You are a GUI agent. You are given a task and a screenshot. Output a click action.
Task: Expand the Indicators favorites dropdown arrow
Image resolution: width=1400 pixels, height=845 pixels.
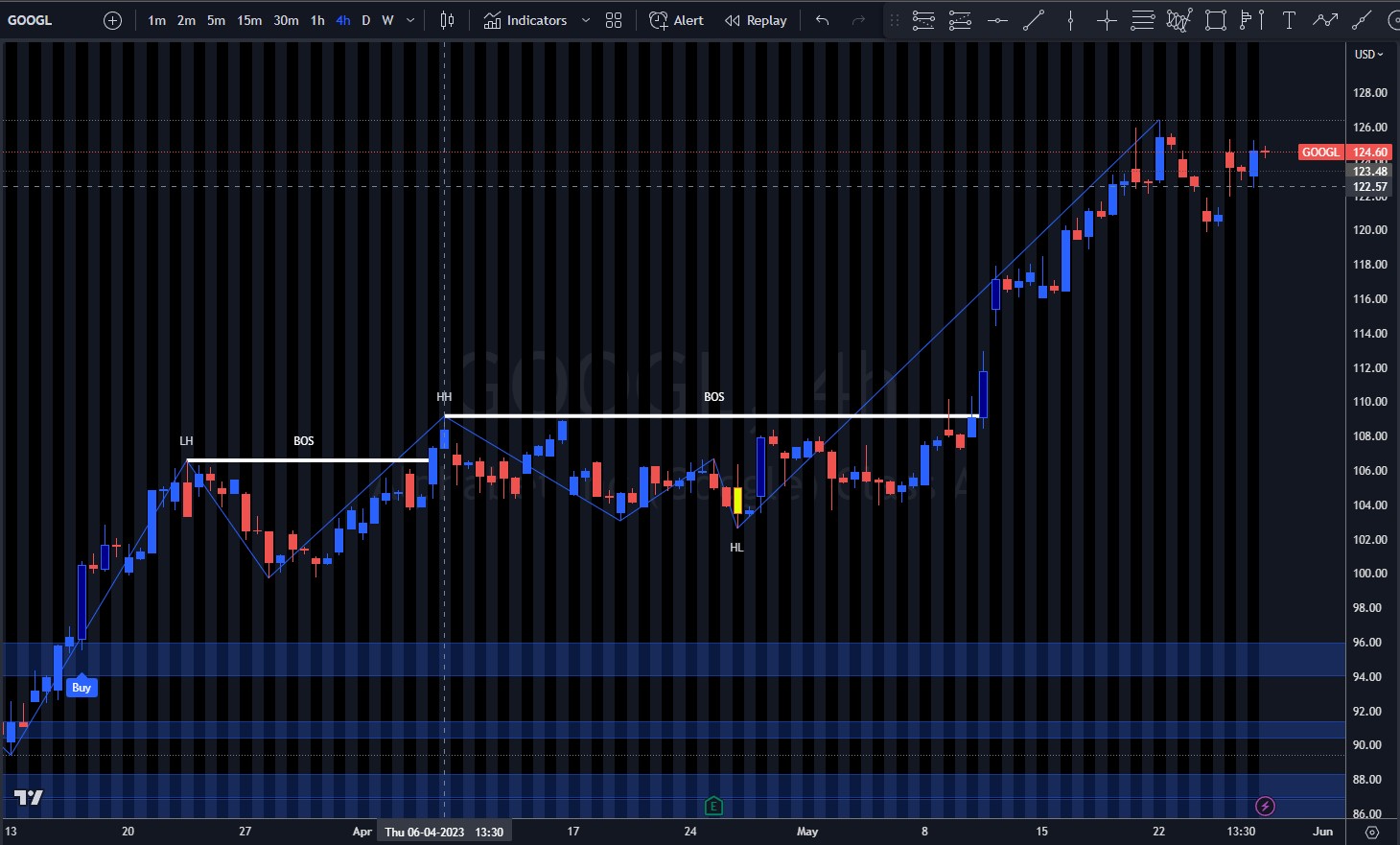(x=586, y=20)
